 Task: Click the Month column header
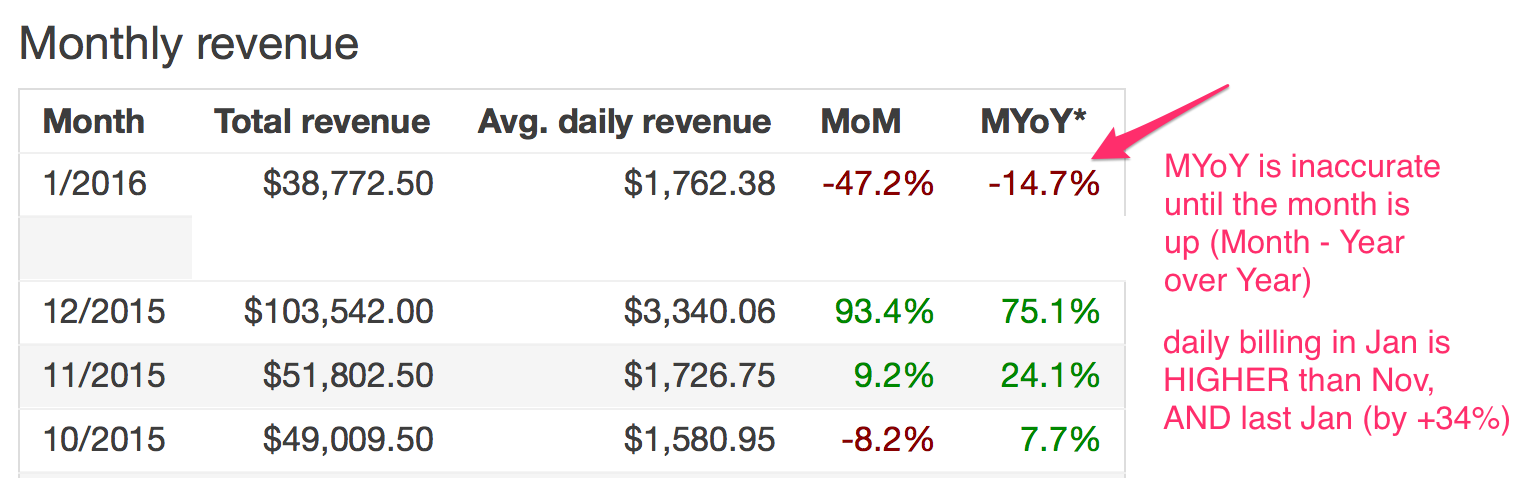[x=94, y=122]
